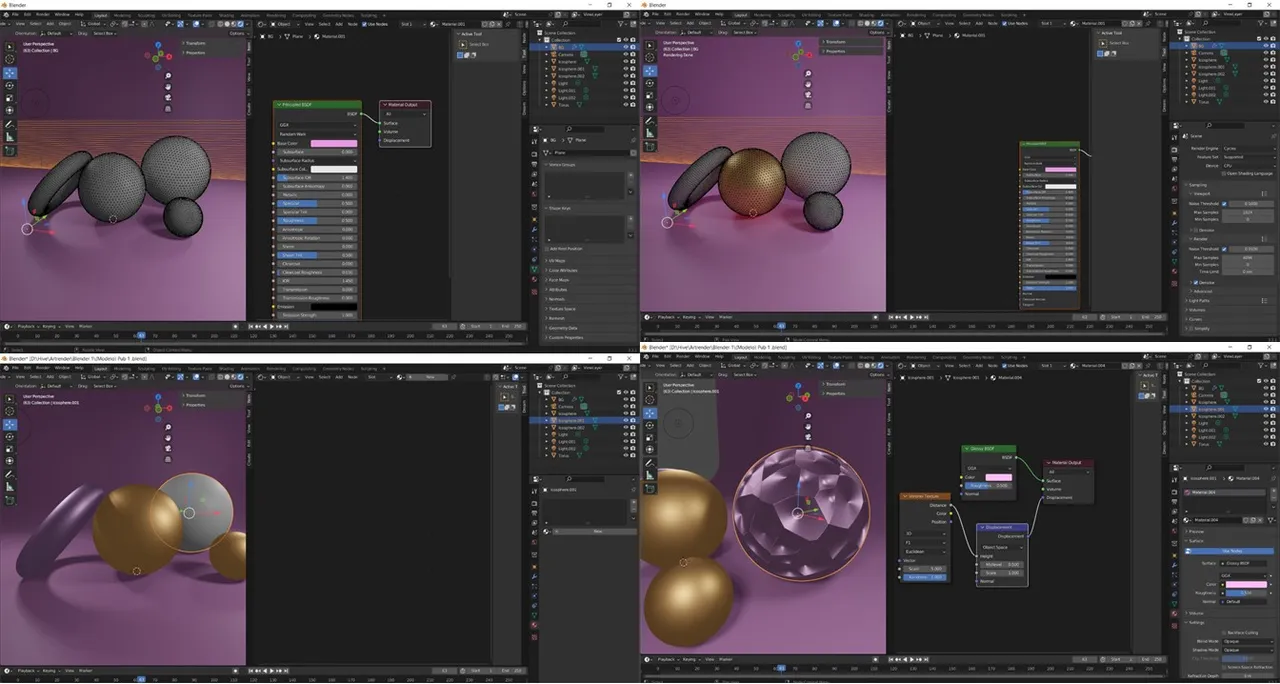Select the Measure tool in the Vertex Groups window
The width and height of the screenshot is (1280, 684).
point(10,136)
